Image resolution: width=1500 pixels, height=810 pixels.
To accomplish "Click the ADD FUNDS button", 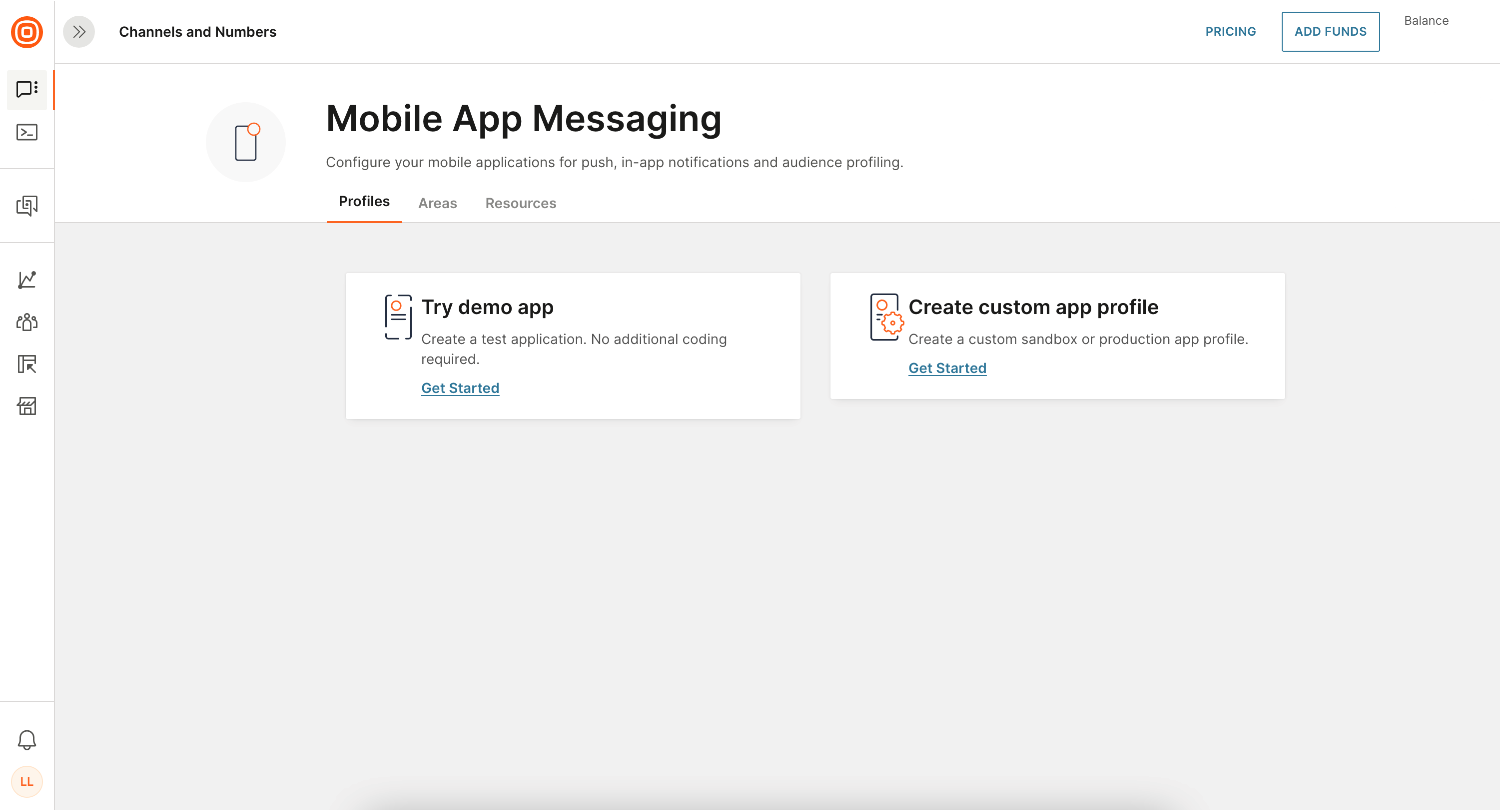I will (1330, 32).
